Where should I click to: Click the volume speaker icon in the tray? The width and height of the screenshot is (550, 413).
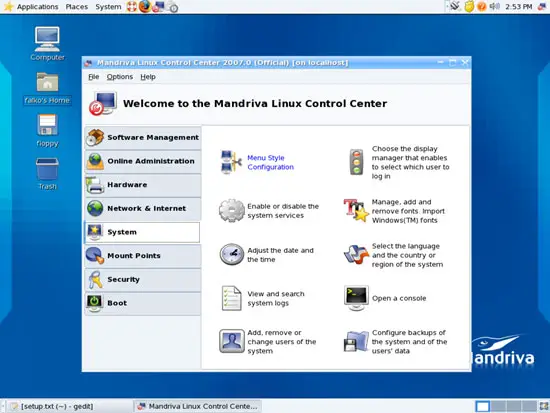pos(494,6)
